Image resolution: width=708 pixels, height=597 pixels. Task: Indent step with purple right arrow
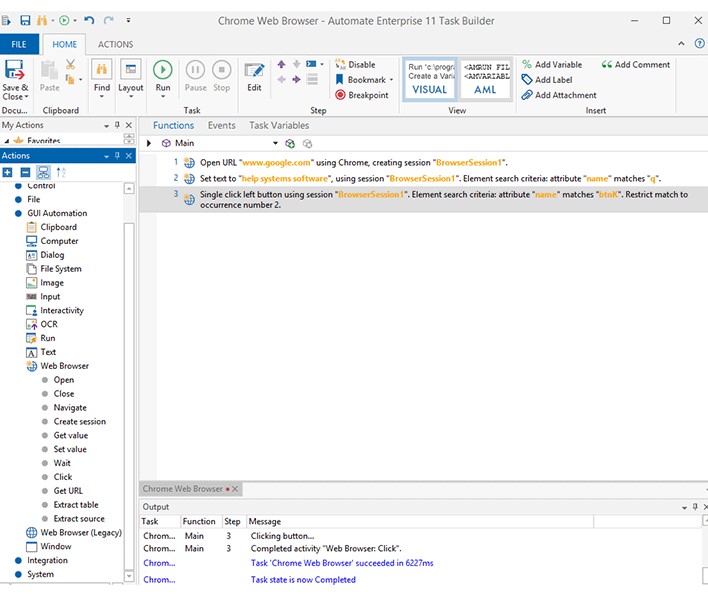click(296, 79)
